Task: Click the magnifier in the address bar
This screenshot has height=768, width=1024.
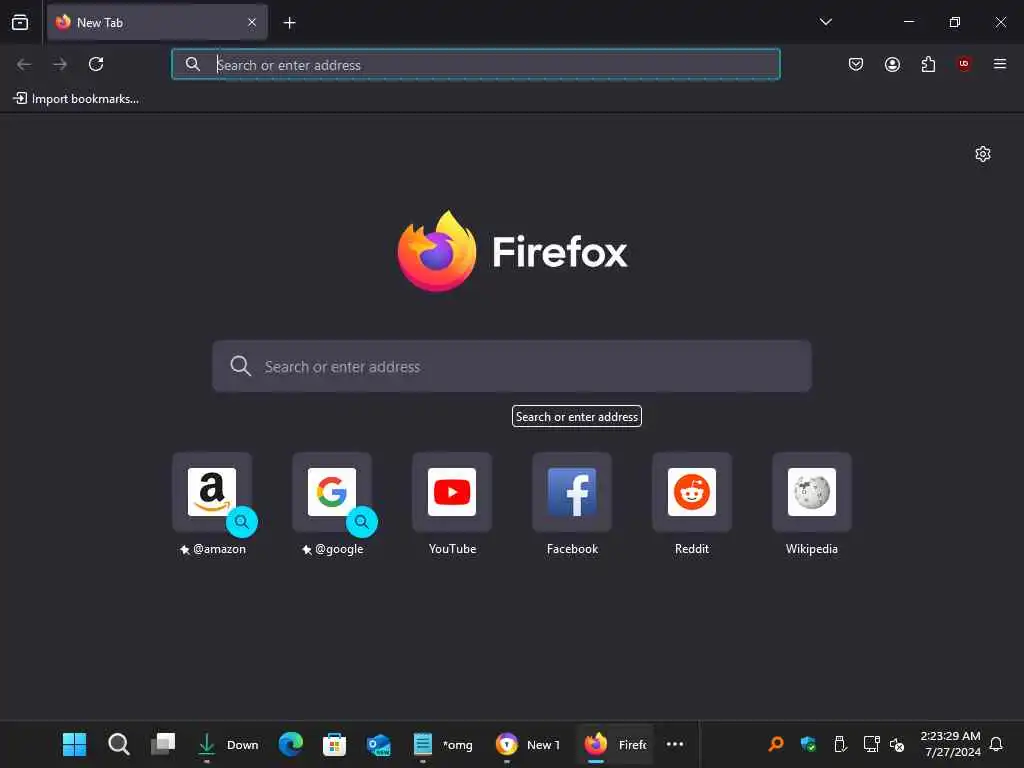Action: pyautogui.click(x=193, y=64)
